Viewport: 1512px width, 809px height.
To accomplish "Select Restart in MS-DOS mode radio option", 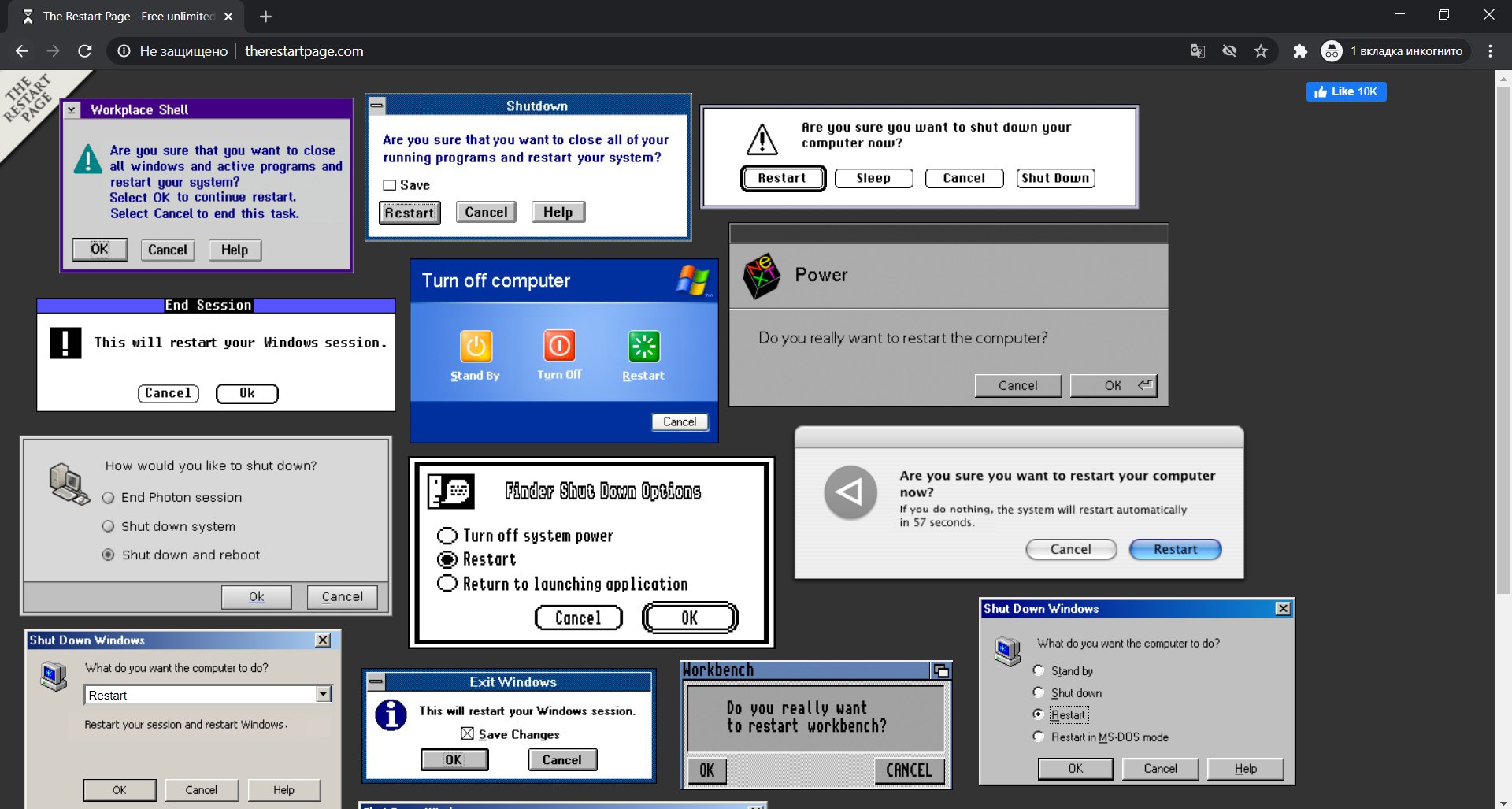I will pos(1039,737).
